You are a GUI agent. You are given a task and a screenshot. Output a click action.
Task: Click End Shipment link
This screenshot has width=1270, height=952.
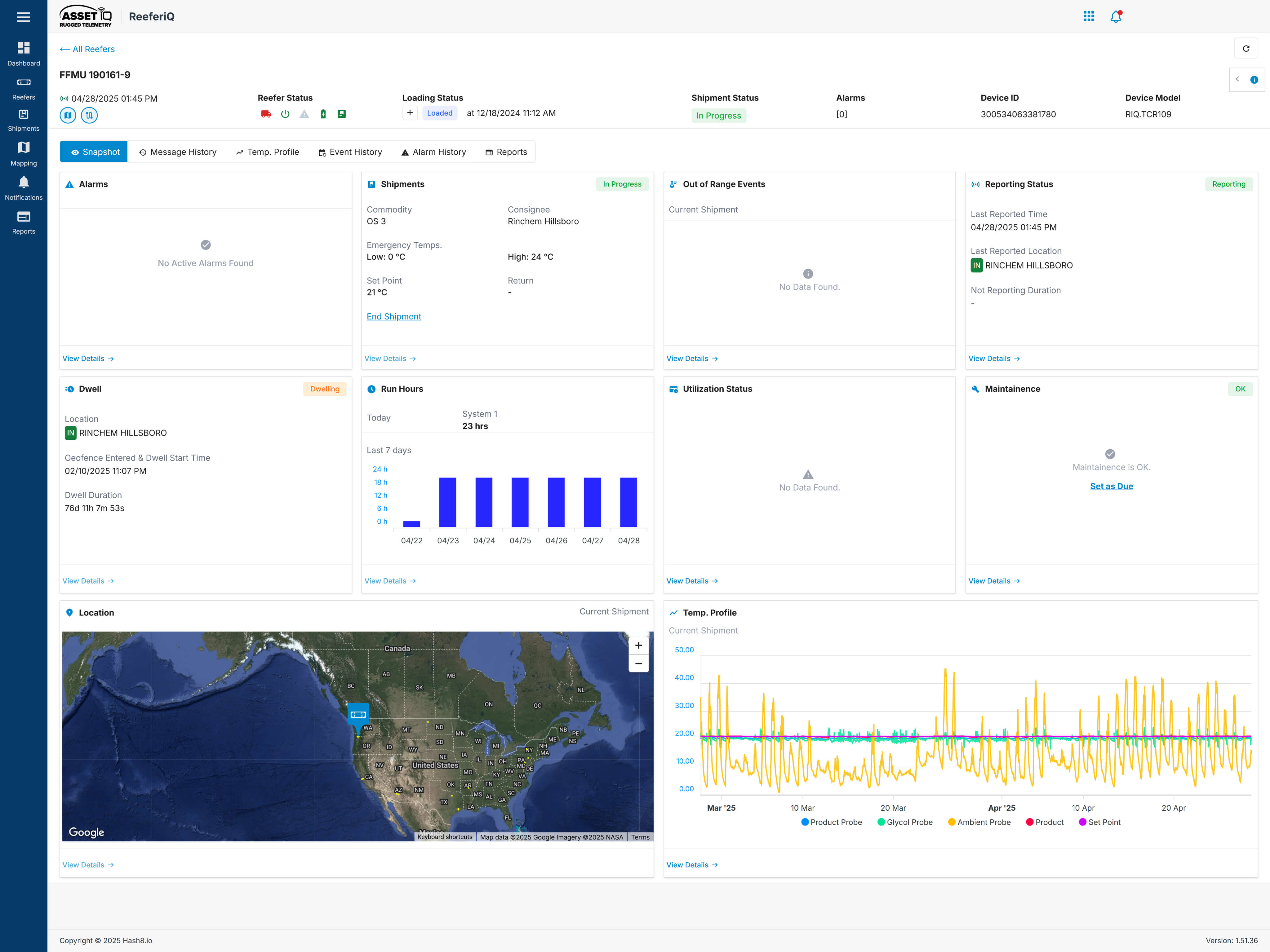[x=394, y=317]
